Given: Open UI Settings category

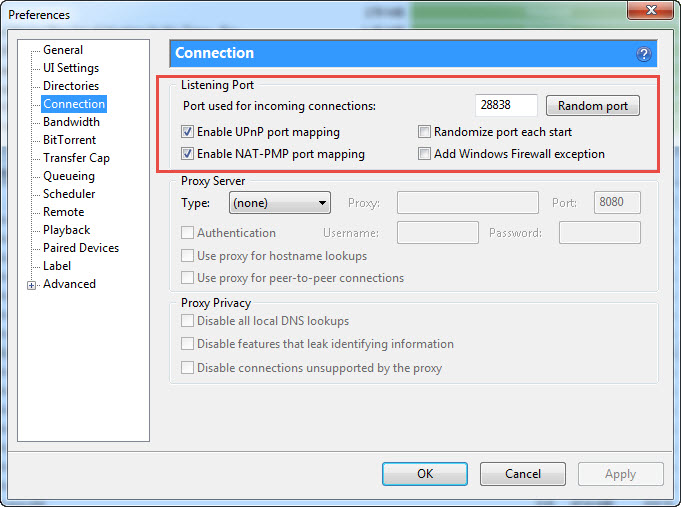Looking at the screenshot, I should 71,68.
